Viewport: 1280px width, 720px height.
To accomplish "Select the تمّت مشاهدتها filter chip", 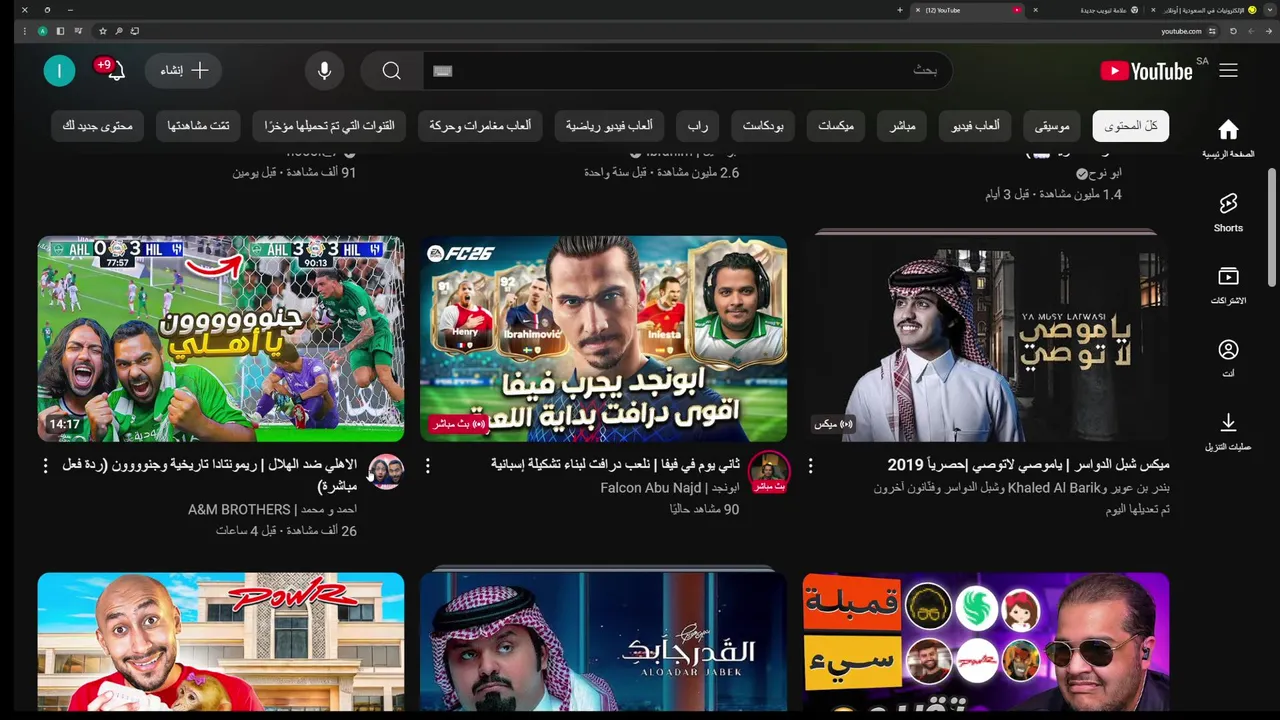I will click(198, 126).
